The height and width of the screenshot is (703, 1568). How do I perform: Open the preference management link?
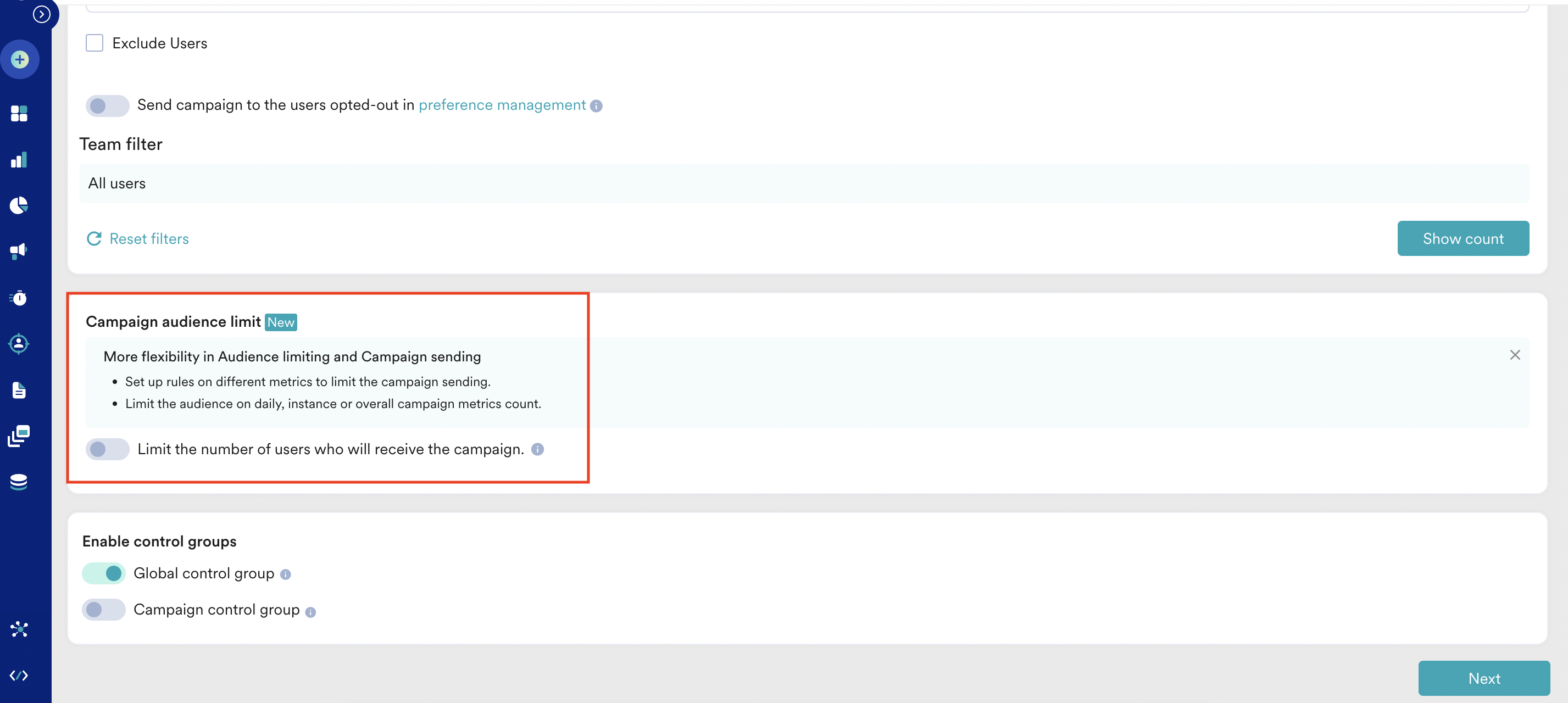502,105
